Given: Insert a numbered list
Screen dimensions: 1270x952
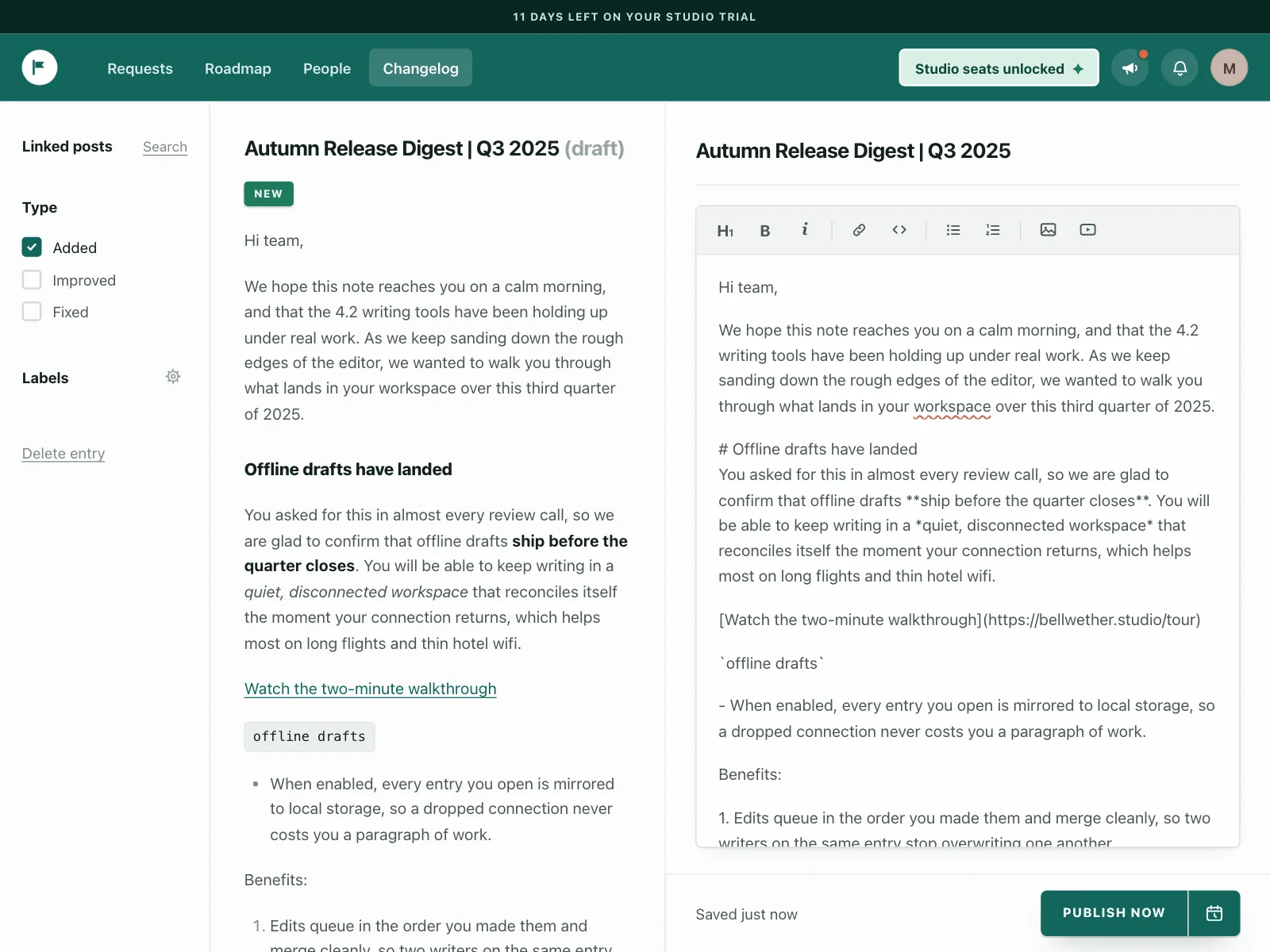Looking at the screenshot, I should (x=993, y=230).
